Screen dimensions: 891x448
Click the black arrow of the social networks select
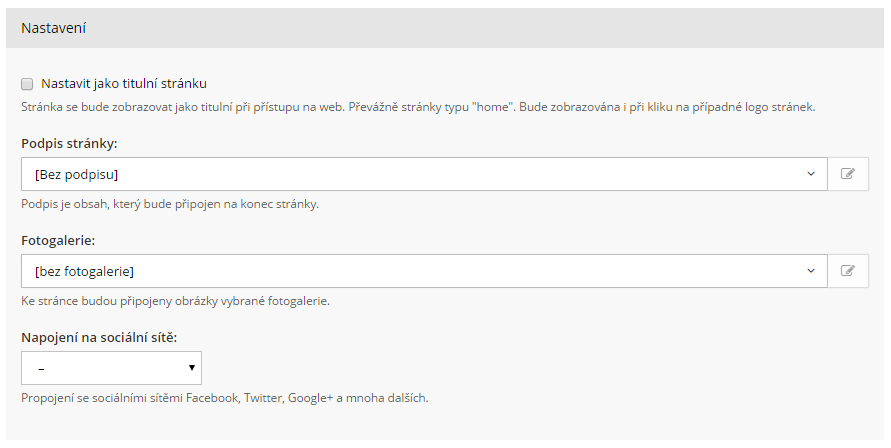[x=191, y=368]
